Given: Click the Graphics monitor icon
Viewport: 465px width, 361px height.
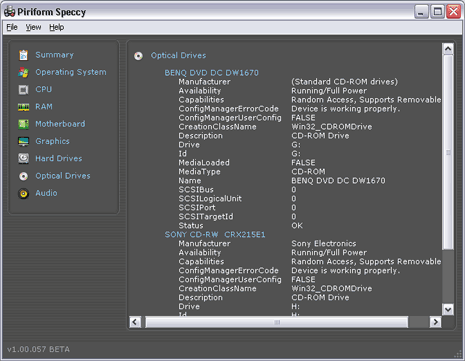Looking at the screenshot, I should point(23,141).
